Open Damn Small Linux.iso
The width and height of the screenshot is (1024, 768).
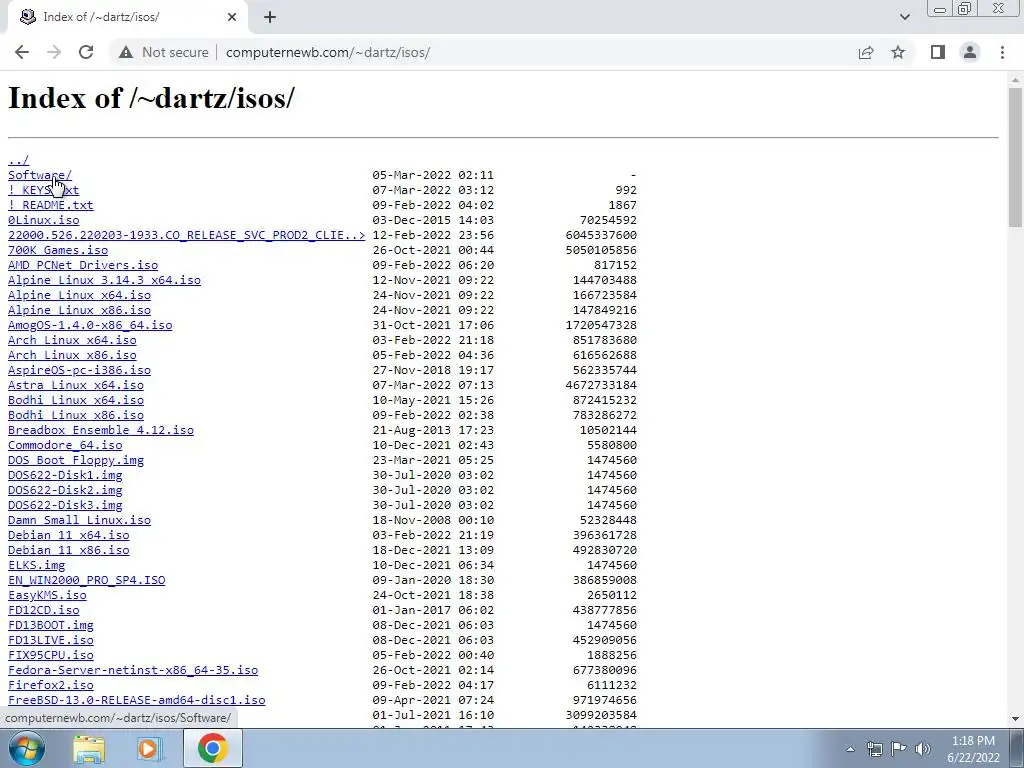pos(79,520)
